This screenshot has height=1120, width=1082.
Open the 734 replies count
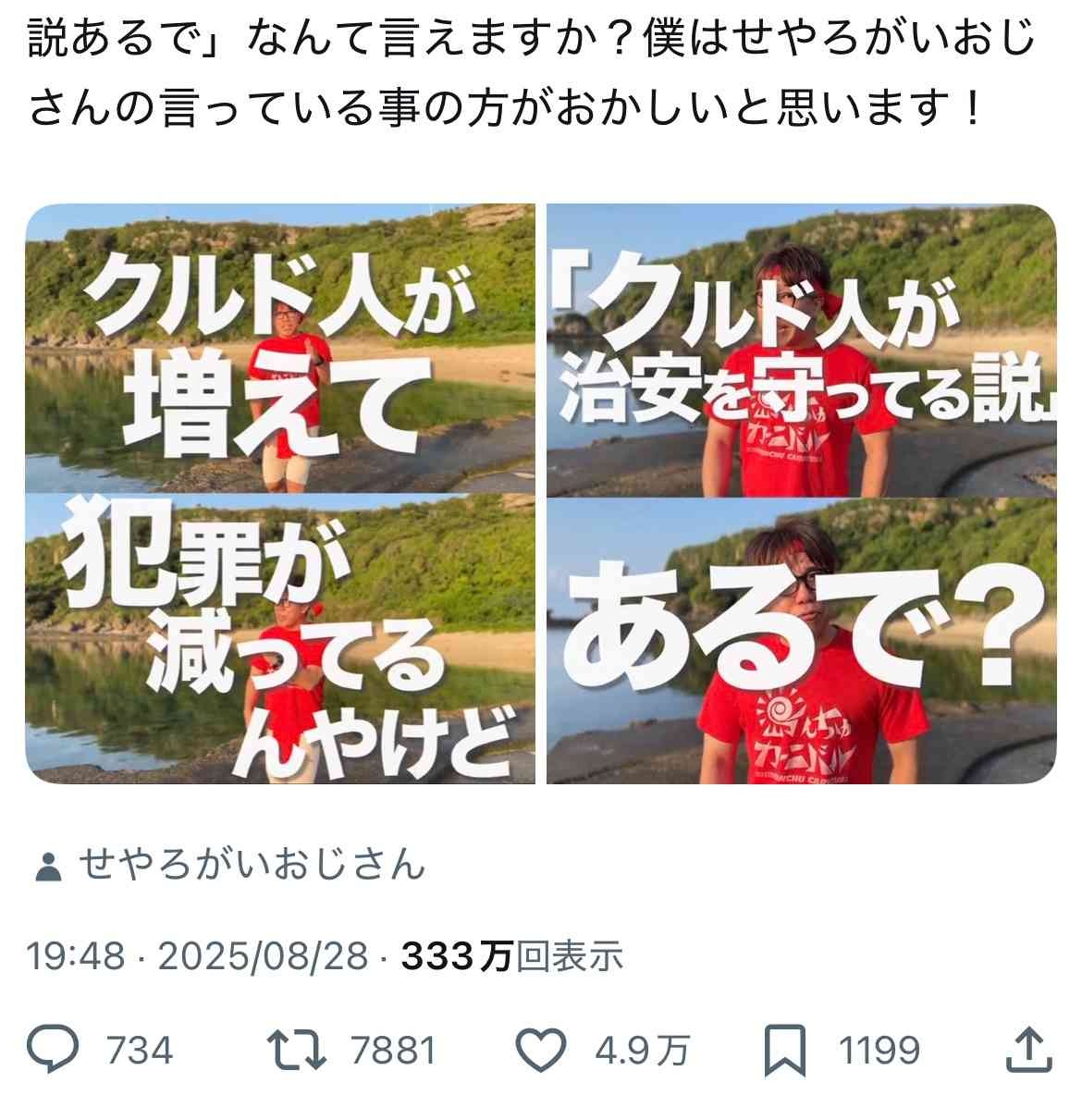tap(140, 1051)
